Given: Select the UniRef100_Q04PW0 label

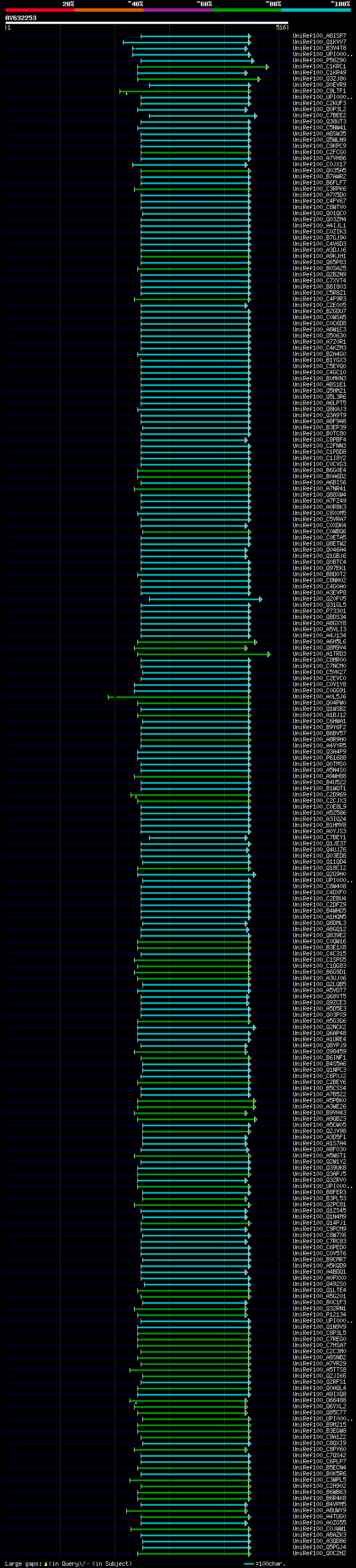Looking at the screenshot, I should (319, 703).
